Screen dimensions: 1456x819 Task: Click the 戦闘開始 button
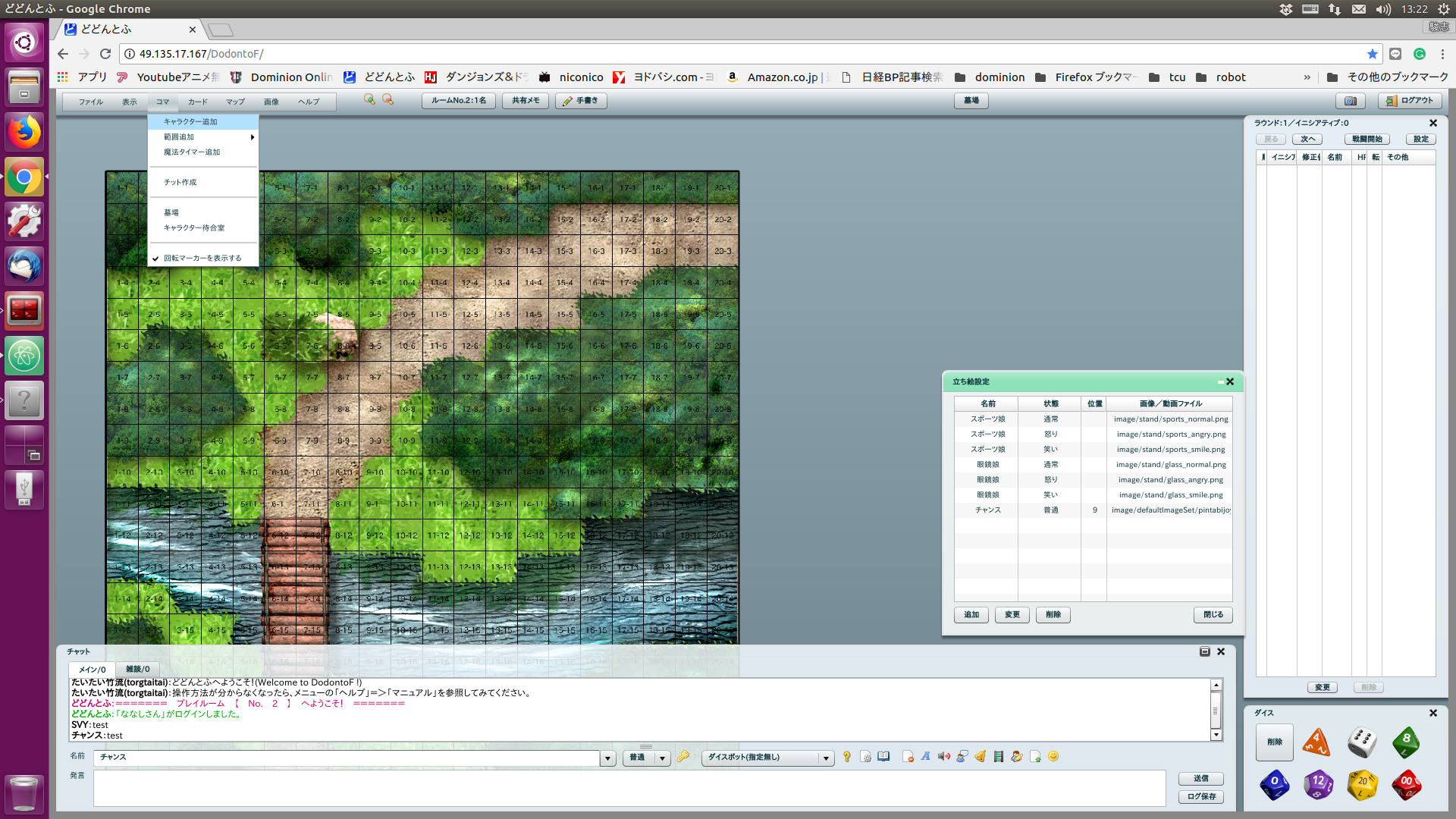(x=1367, y=140)
